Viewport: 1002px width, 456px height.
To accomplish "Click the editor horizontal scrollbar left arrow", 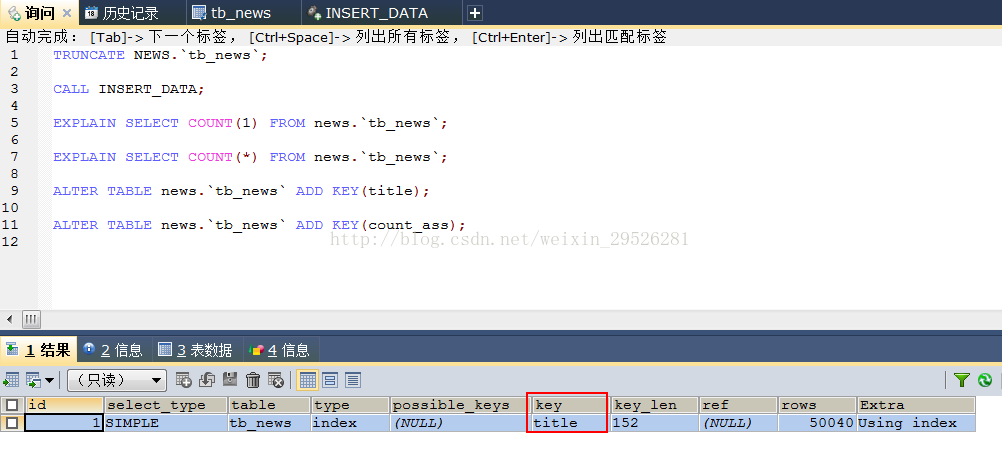I will 10,319.
